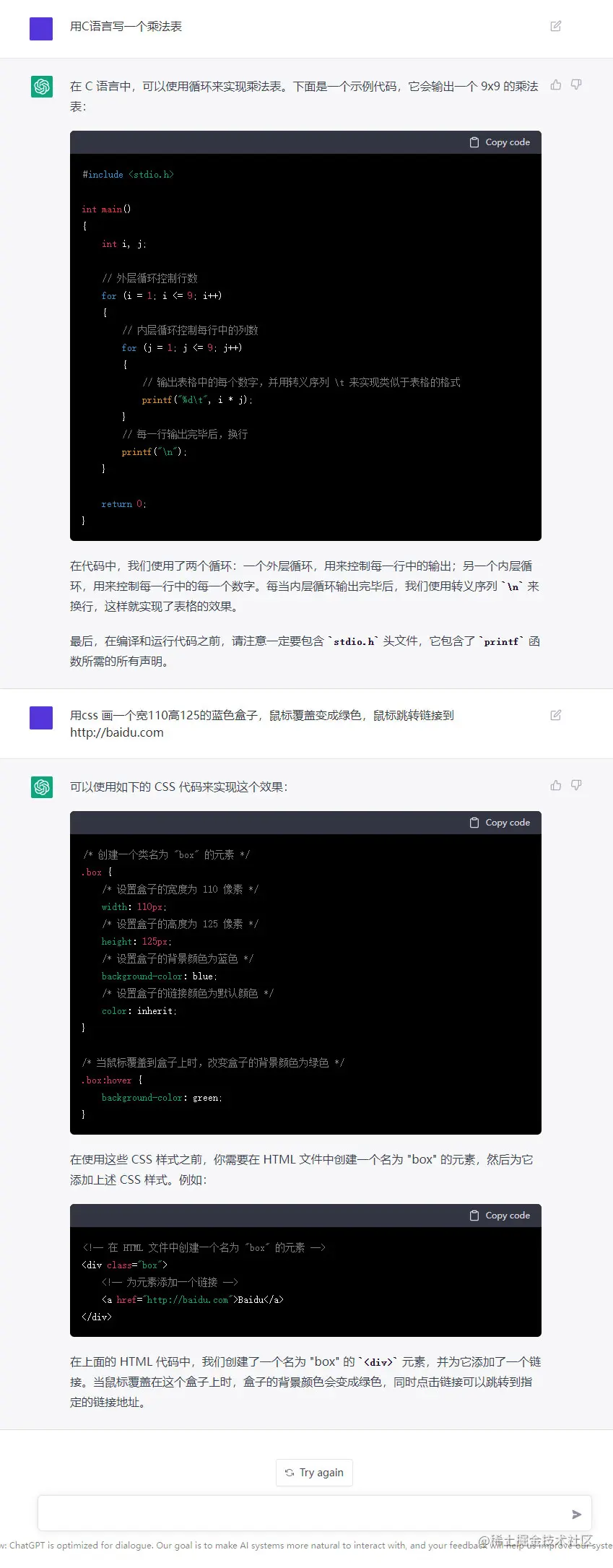Copy code of the HTML div snippet
This screenshot has width=613, height=1568.
[500, 1216]
